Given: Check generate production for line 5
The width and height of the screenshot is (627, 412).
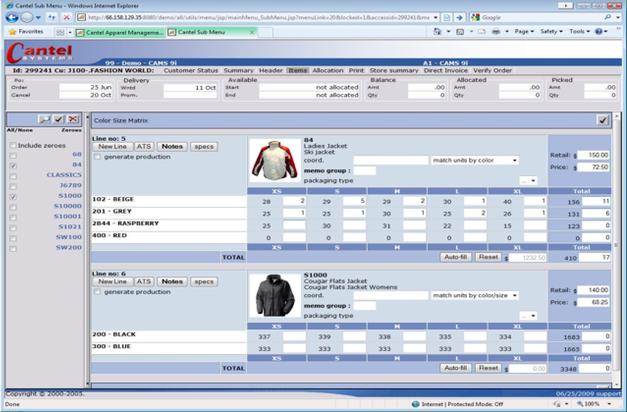Looking at the screenshot, I should pos(98,157).
